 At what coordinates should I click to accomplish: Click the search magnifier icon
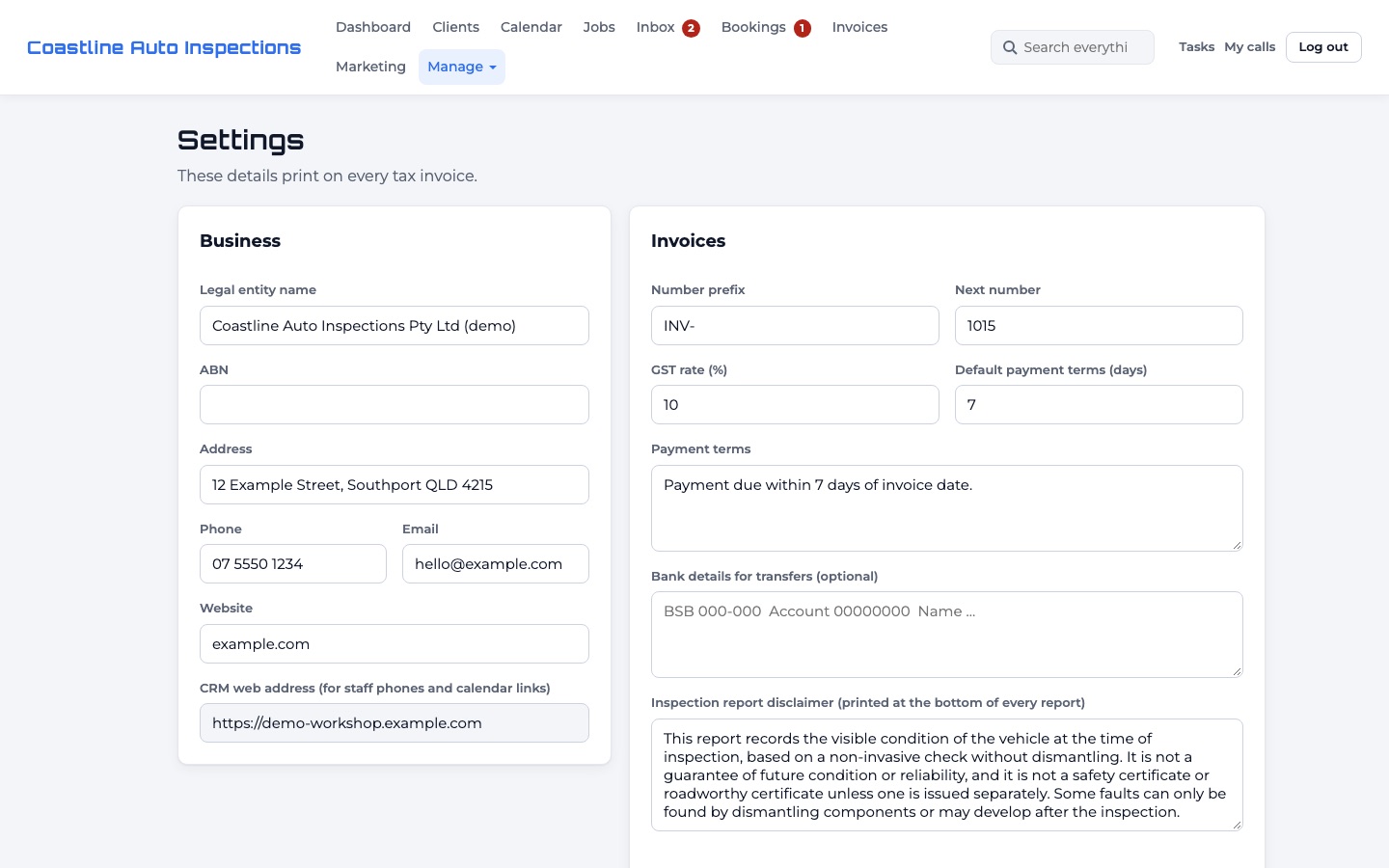pos(1010,47)
